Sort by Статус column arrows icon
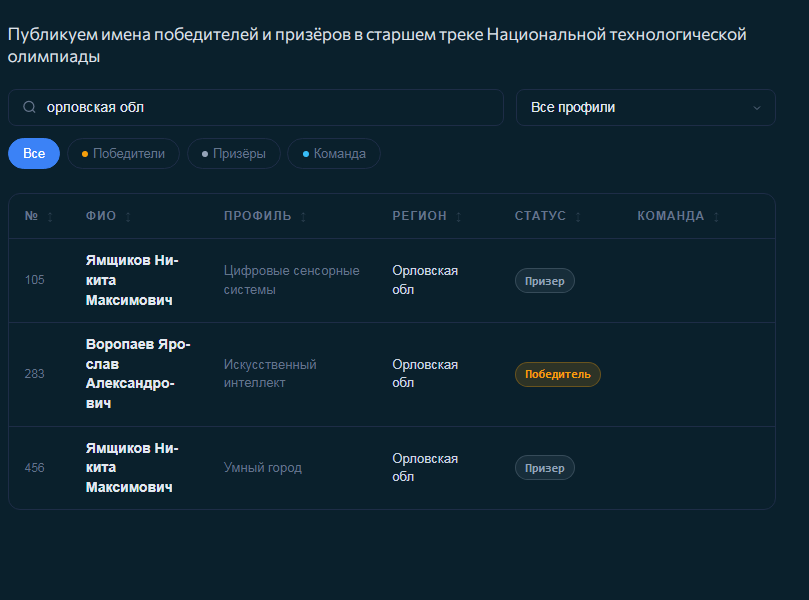This screenshot has height=600, width=809. point(578,217)
